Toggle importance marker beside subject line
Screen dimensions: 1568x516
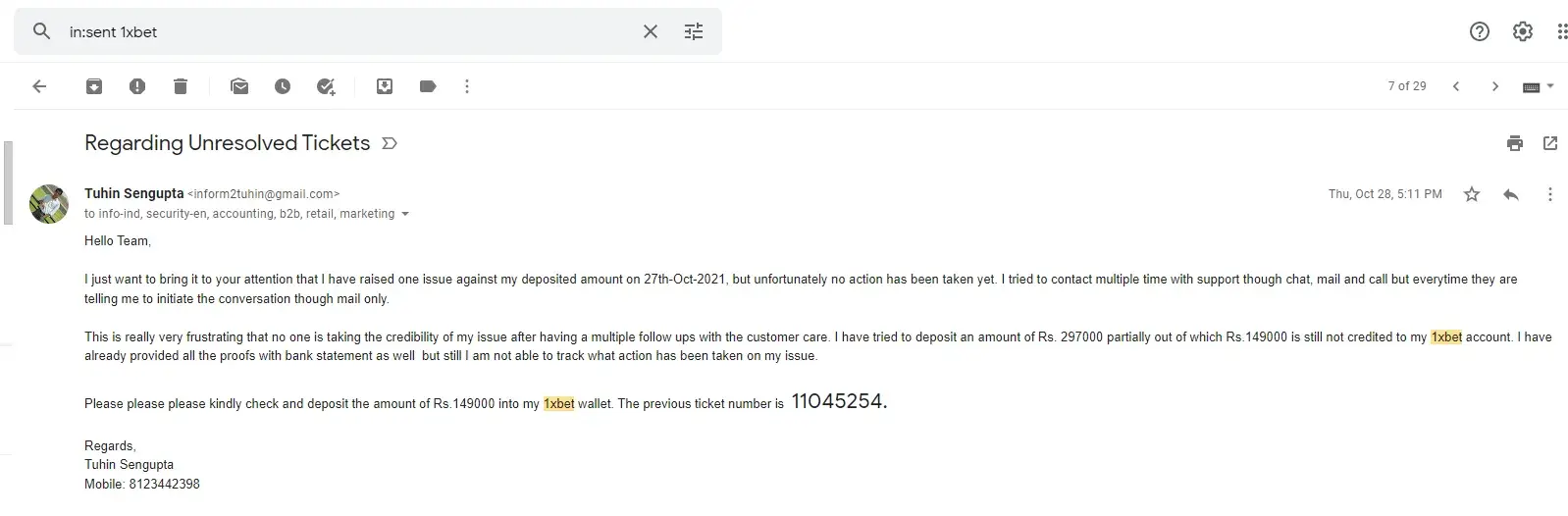coord(390,143)
